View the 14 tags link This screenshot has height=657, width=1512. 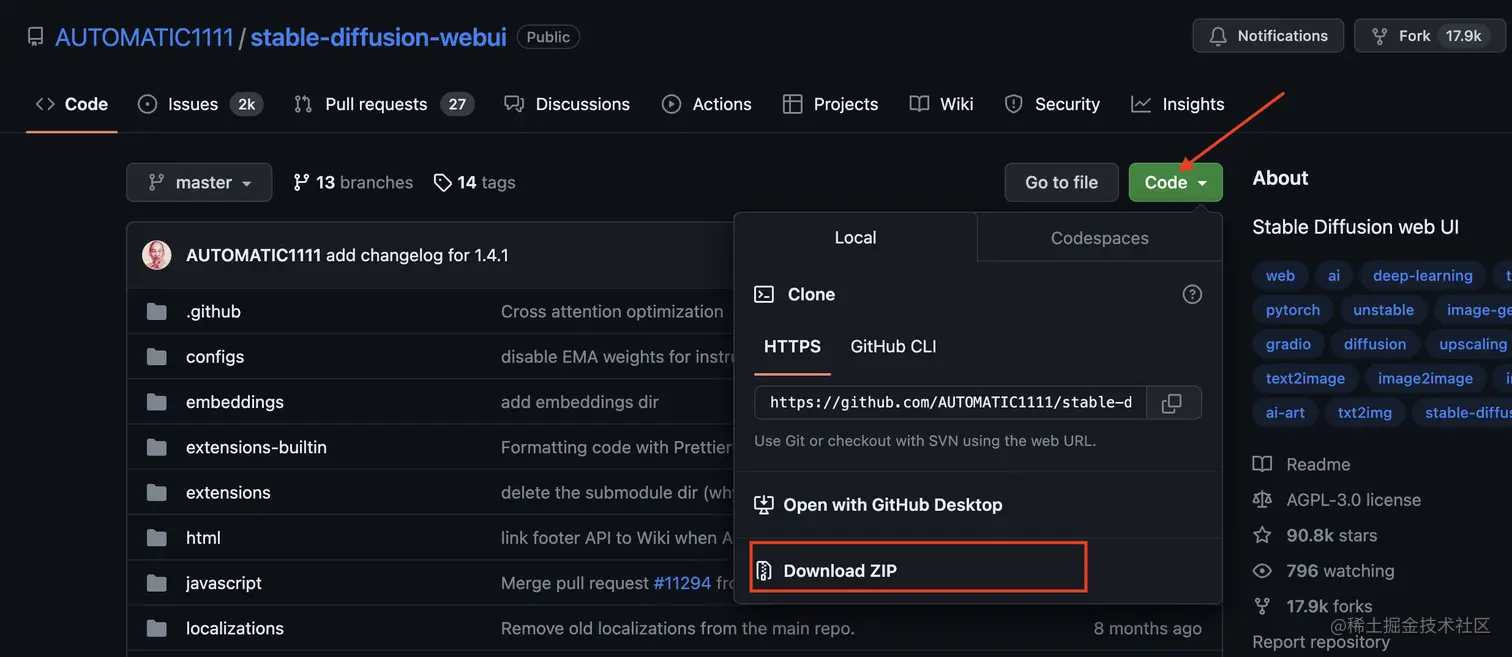pyautogui.click(x=474, y=182)
